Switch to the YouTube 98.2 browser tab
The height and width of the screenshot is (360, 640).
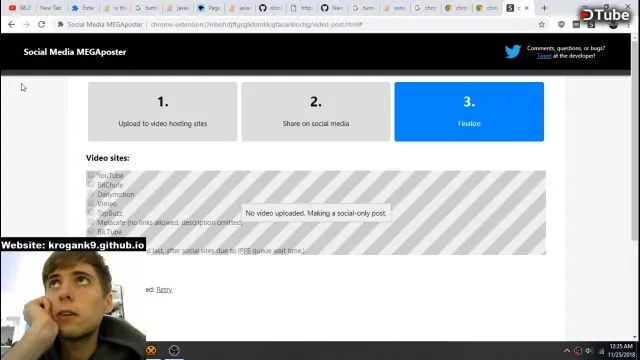(20, 8)
